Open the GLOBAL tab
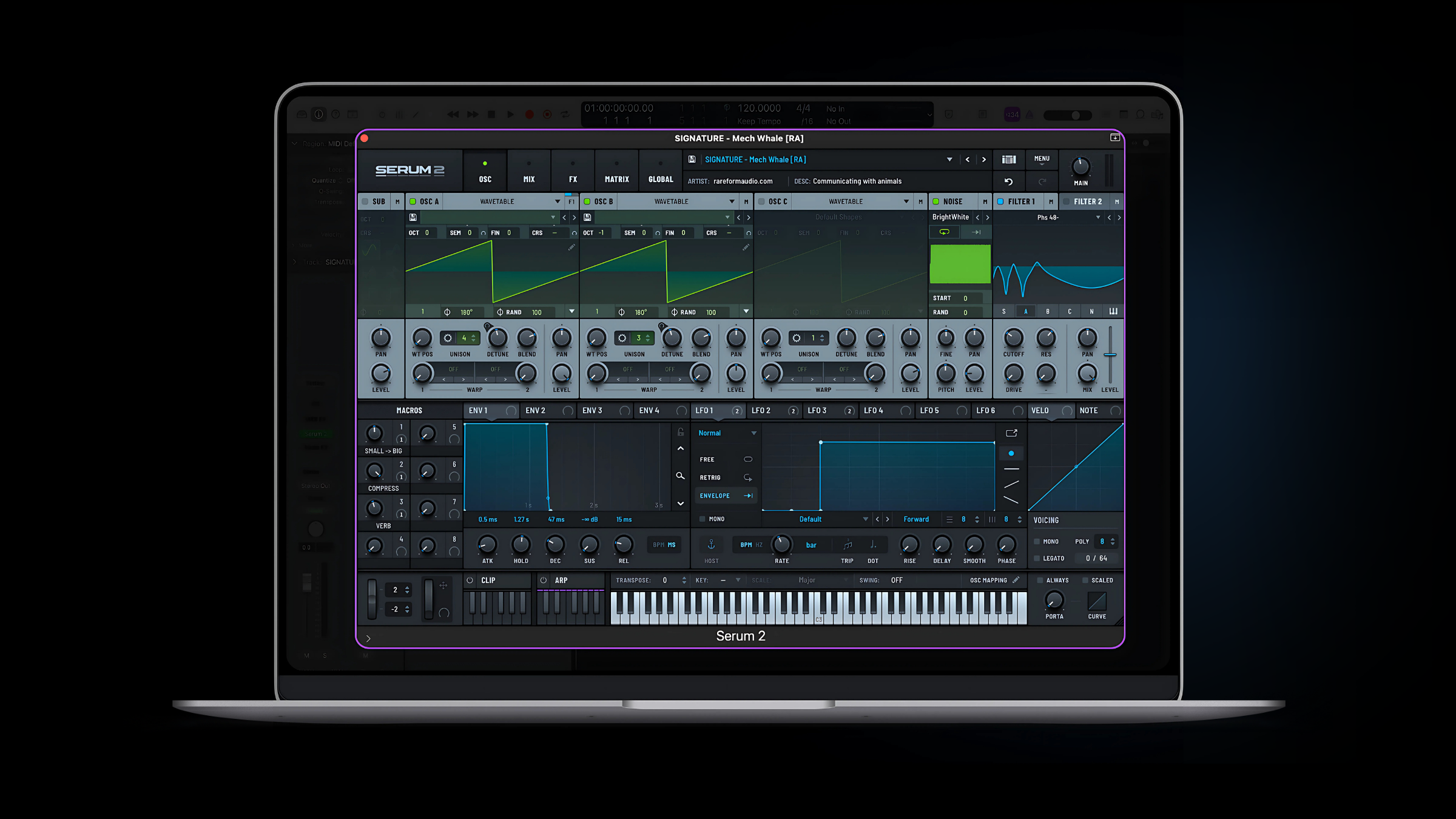Screen dimensions: 1456x819 pos(661,172)
